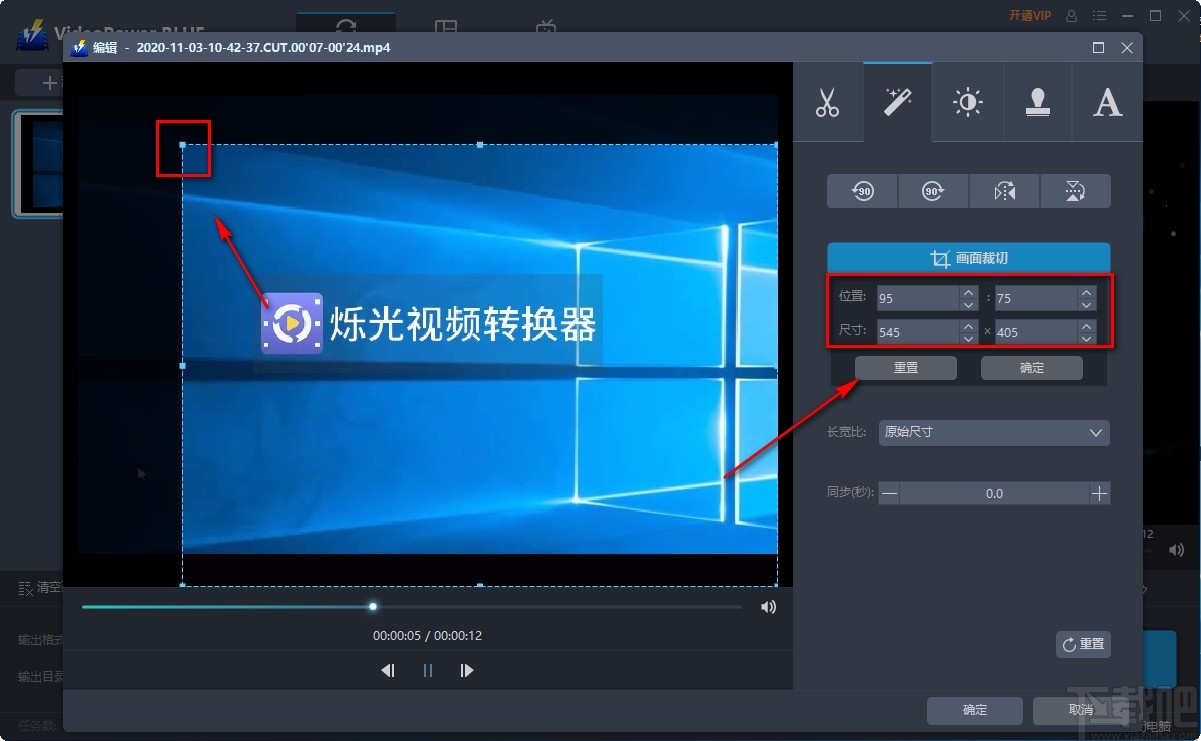Open the main window TV tab icon

coord(546,28)
